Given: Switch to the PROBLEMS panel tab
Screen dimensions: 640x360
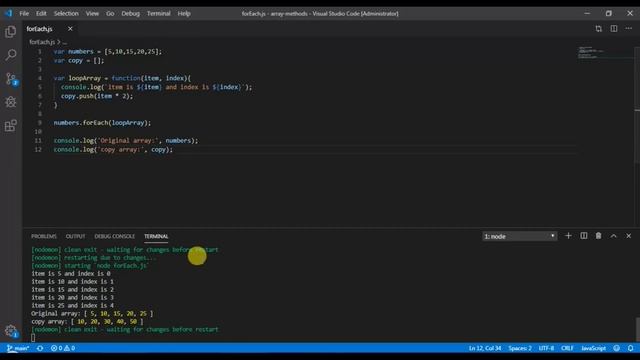Looking at the screenshot, I should click(44, 236).
